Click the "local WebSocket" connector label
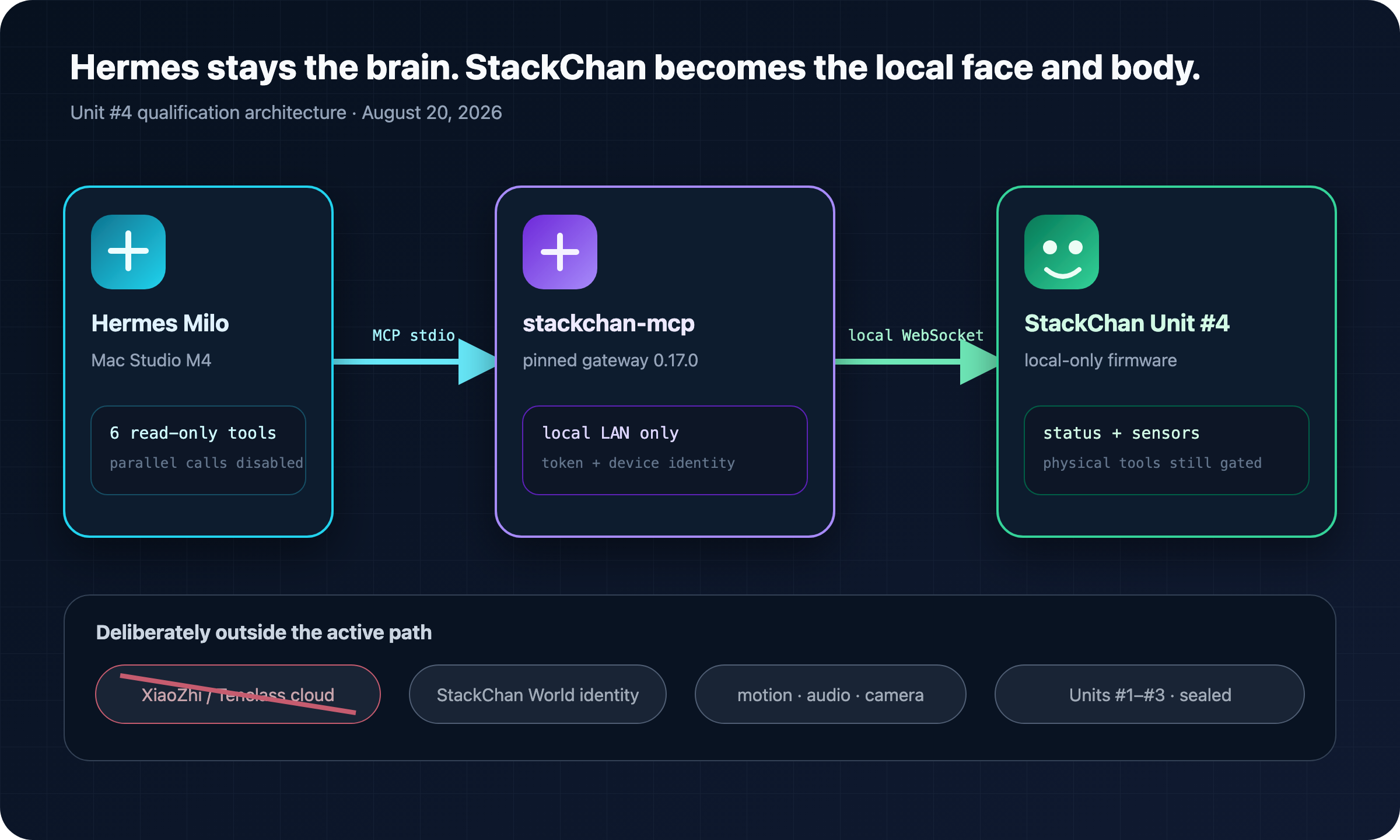Screen dimensions: 1400x840 [916, 335]
